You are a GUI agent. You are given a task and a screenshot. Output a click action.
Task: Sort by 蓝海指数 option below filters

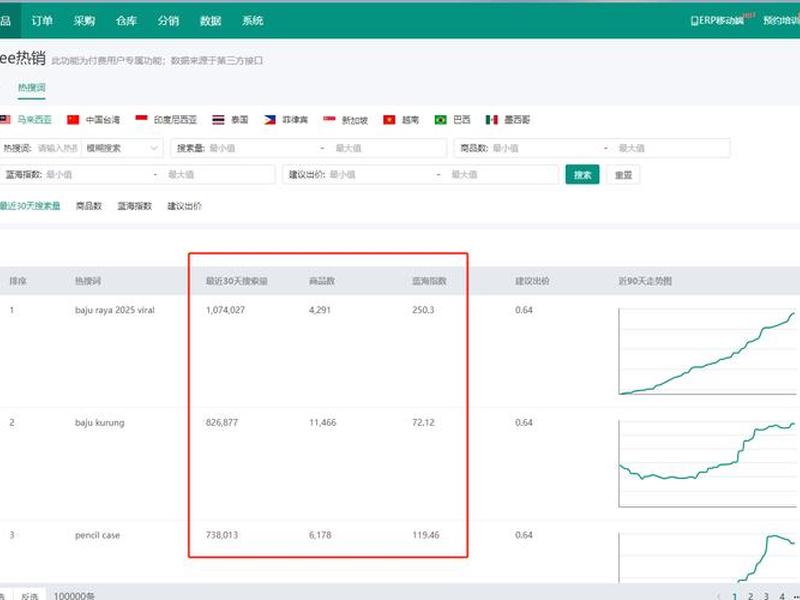[x=135, y=206]
